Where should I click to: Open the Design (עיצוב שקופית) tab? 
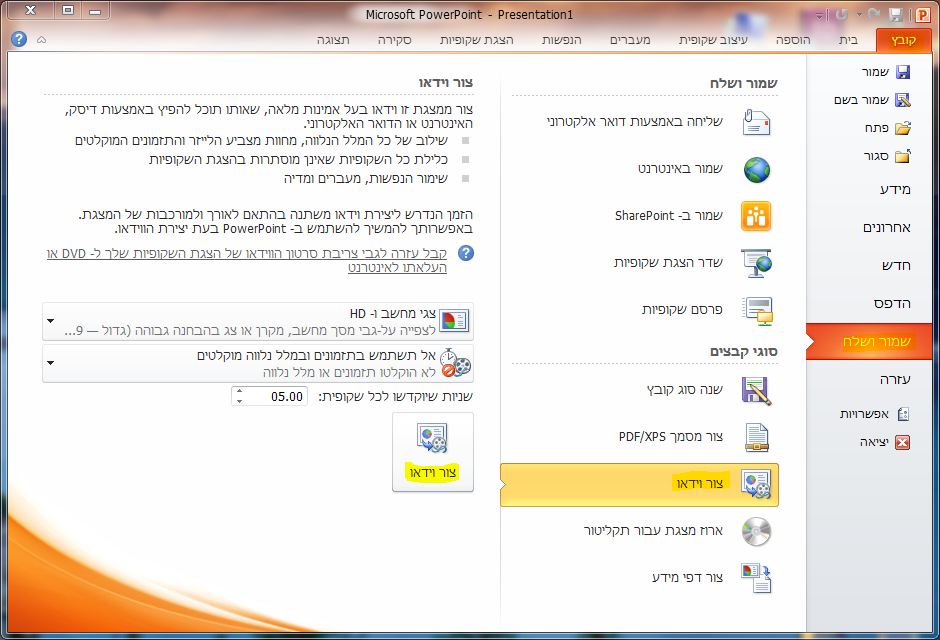(x=713, y=40)
